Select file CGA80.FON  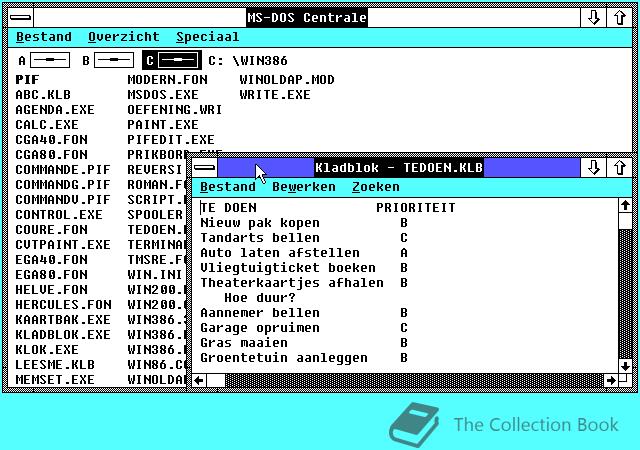[51, 155]
